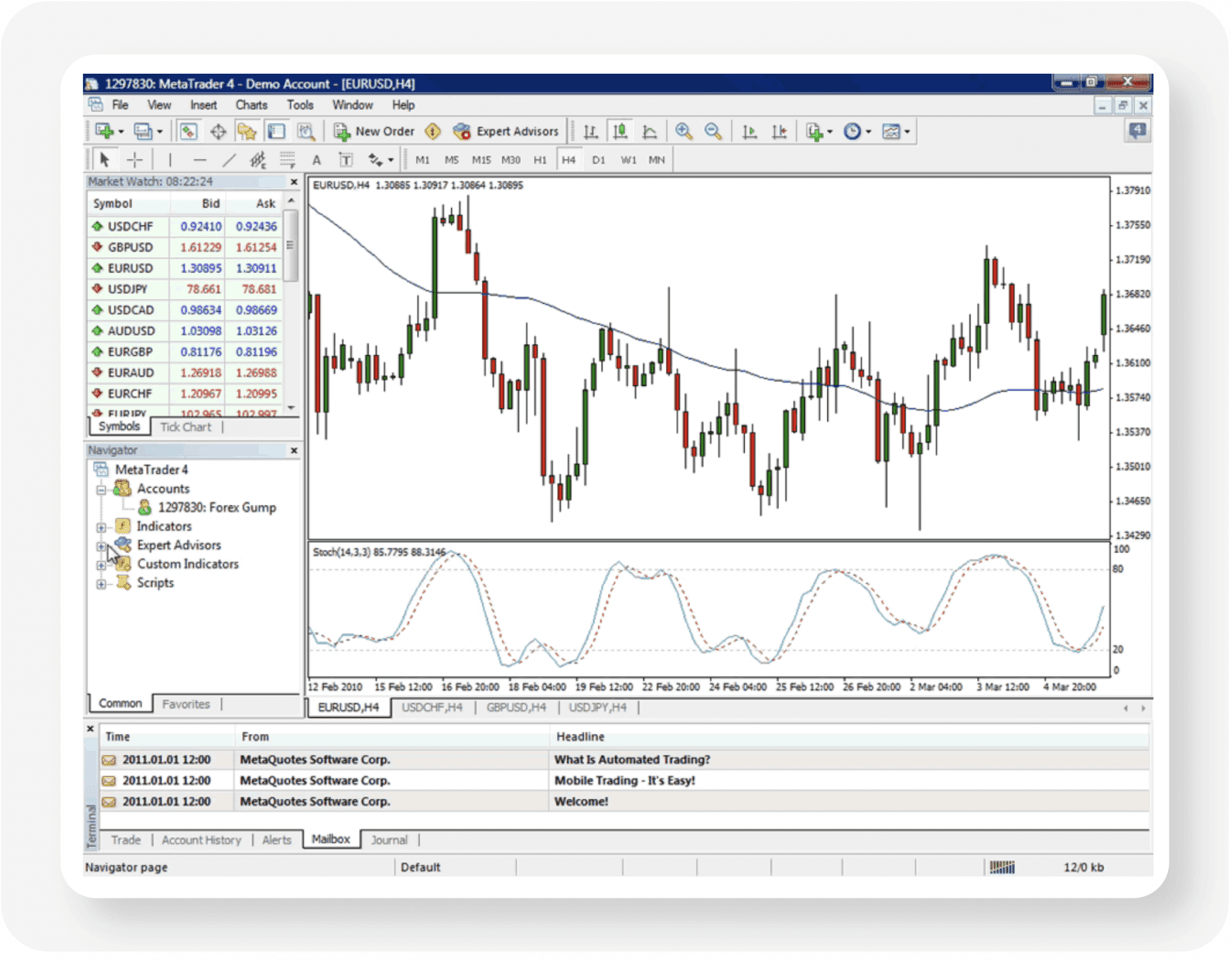
Task: Switch to the GBPUSD,H4 chart tab
Action: click(517, 708)
